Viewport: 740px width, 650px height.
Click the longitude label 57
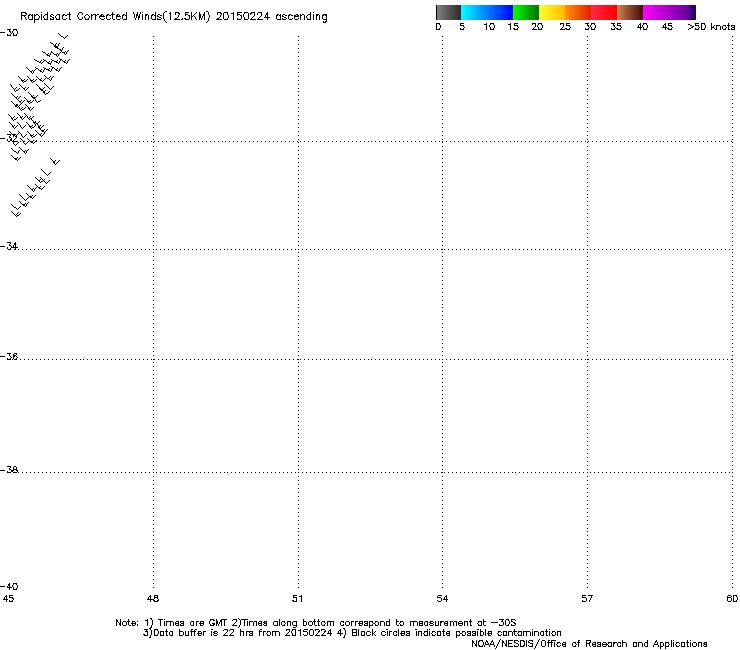pos(587,599)
